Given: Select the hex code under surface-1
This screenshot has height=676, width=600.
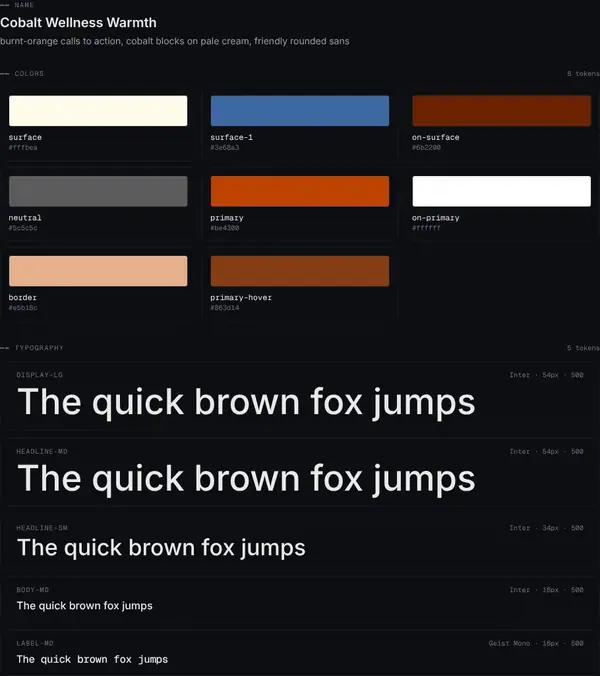Looking at the screenshot, I should coord(225,147).
